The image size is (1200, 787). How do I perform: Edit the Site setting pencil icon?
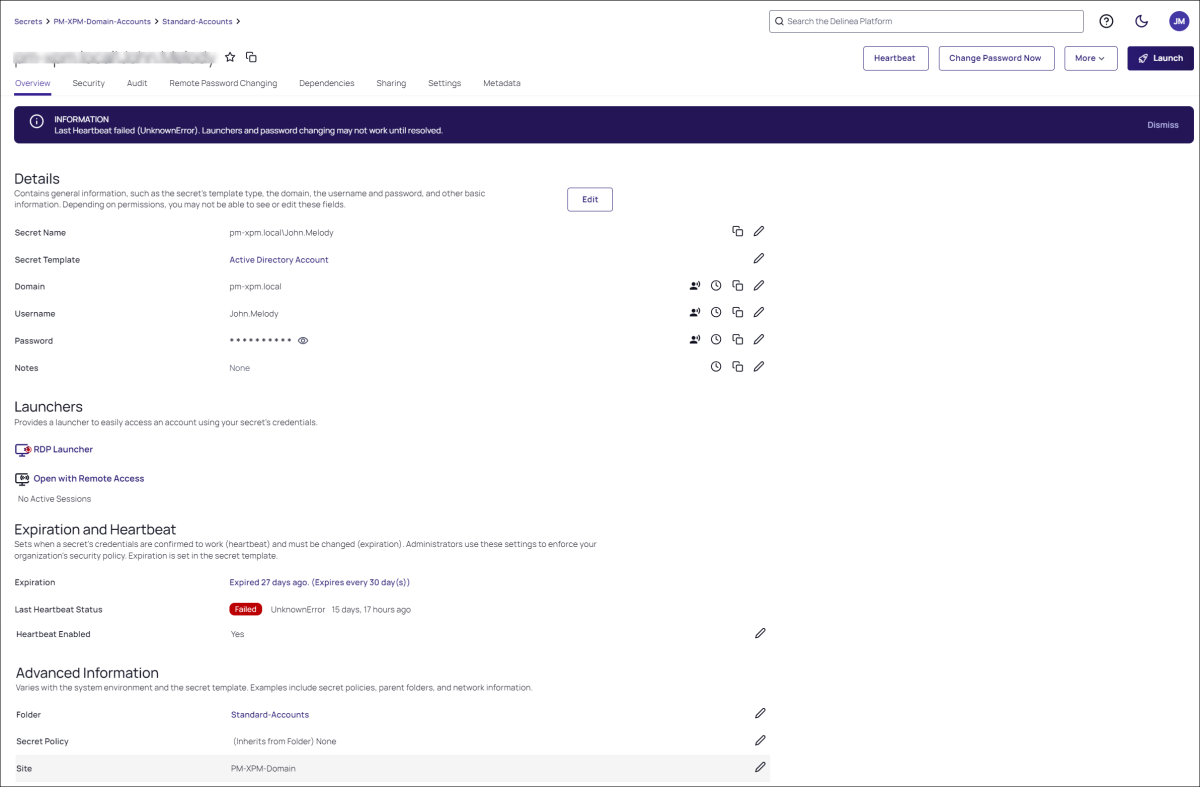(760, 767)
